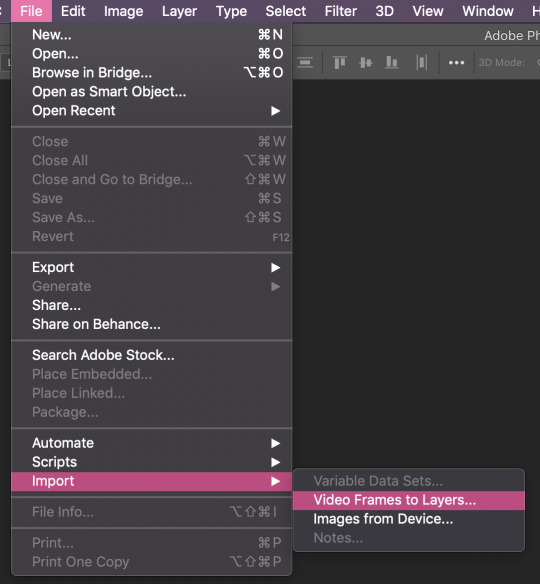This screenshot has height=584, width=540.
Task: Open the Window menu
Action: click(488, 11)
